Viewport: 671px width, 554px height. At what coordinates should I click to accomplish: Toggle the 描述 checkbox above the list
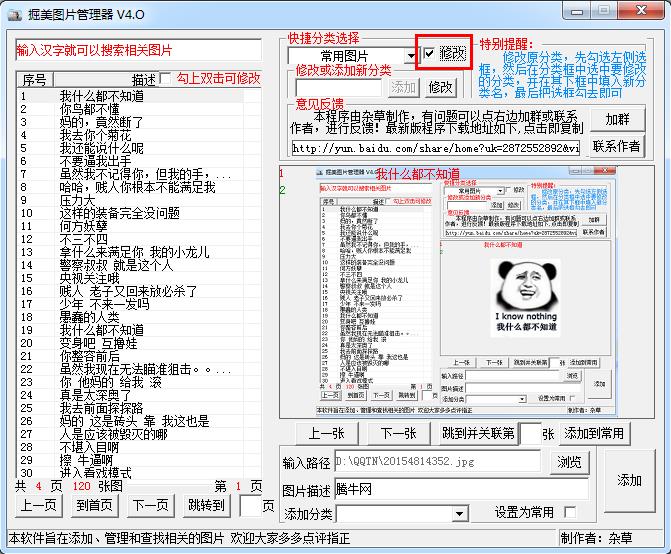tap(165, 79)
